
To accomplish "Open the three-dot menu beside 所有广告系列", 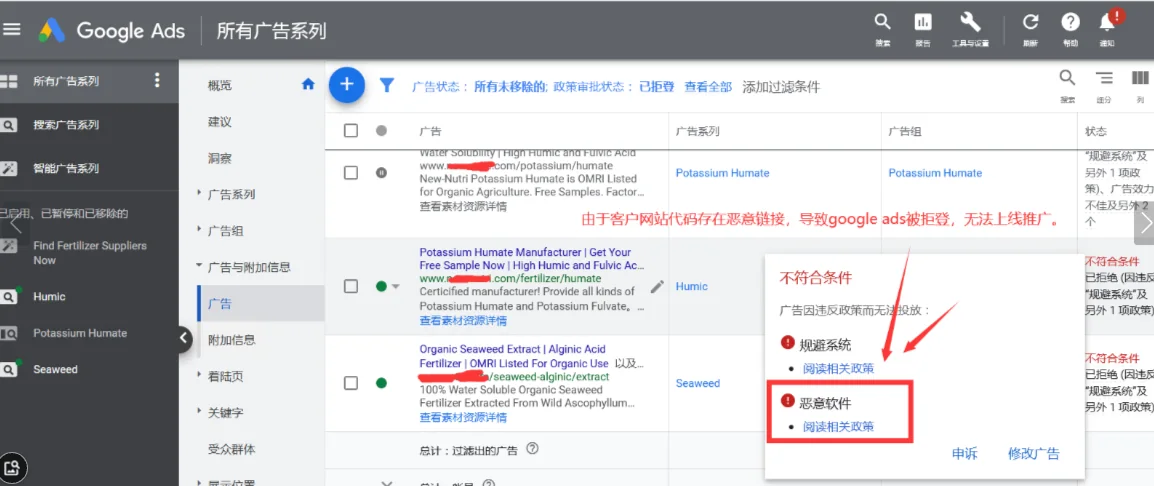I will (x=157, y=80).
